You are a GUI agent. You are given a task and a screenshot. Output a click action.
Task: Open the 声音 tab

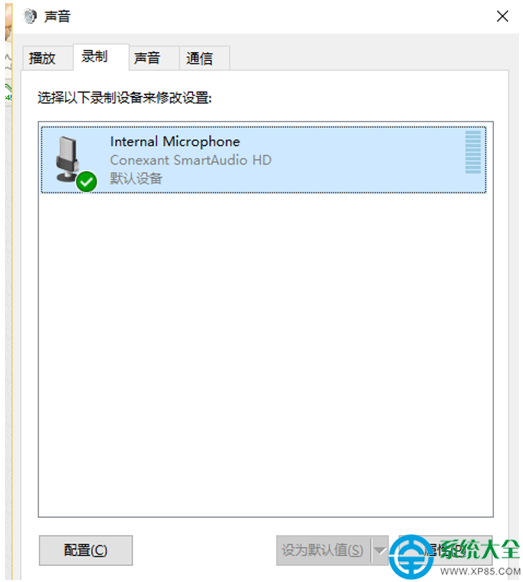147,58
